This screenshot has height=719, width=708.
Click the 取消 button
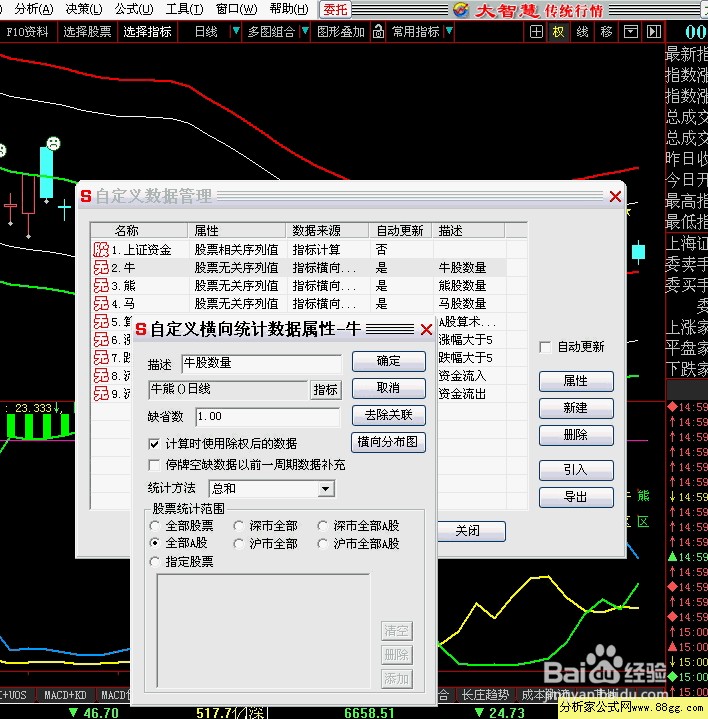coord(388,388)
